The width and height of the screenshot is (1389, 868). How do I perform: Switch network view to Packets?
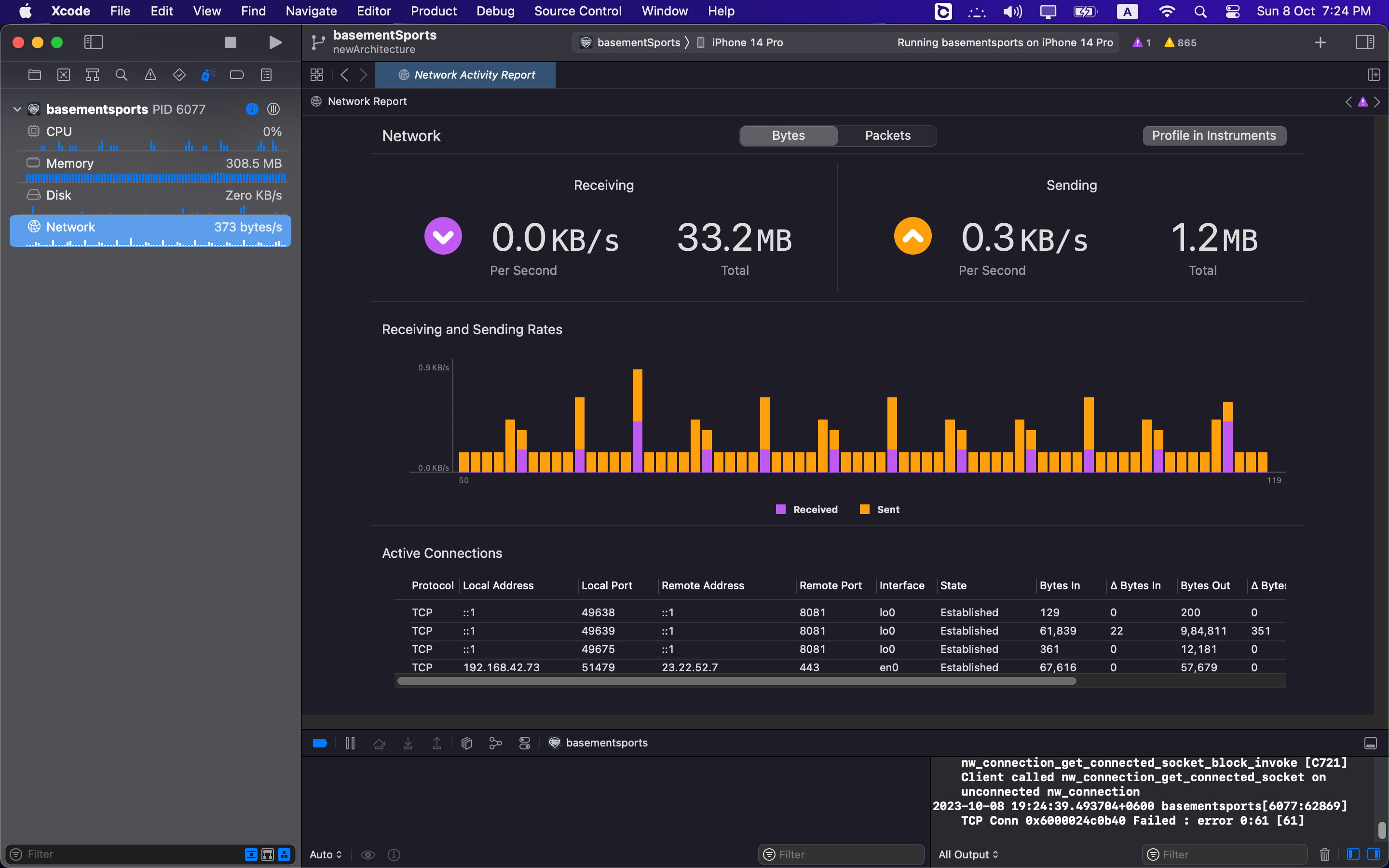pos(887,136)
